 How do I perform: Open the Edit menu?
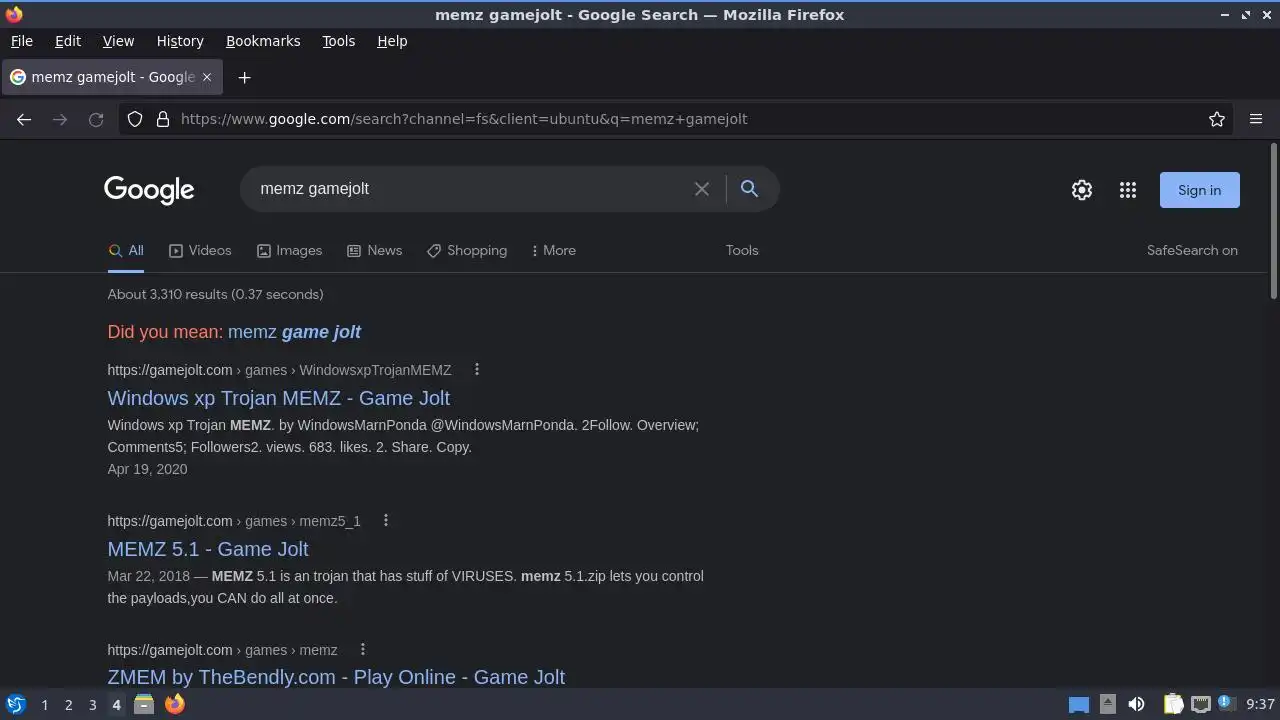click(68, 41)
